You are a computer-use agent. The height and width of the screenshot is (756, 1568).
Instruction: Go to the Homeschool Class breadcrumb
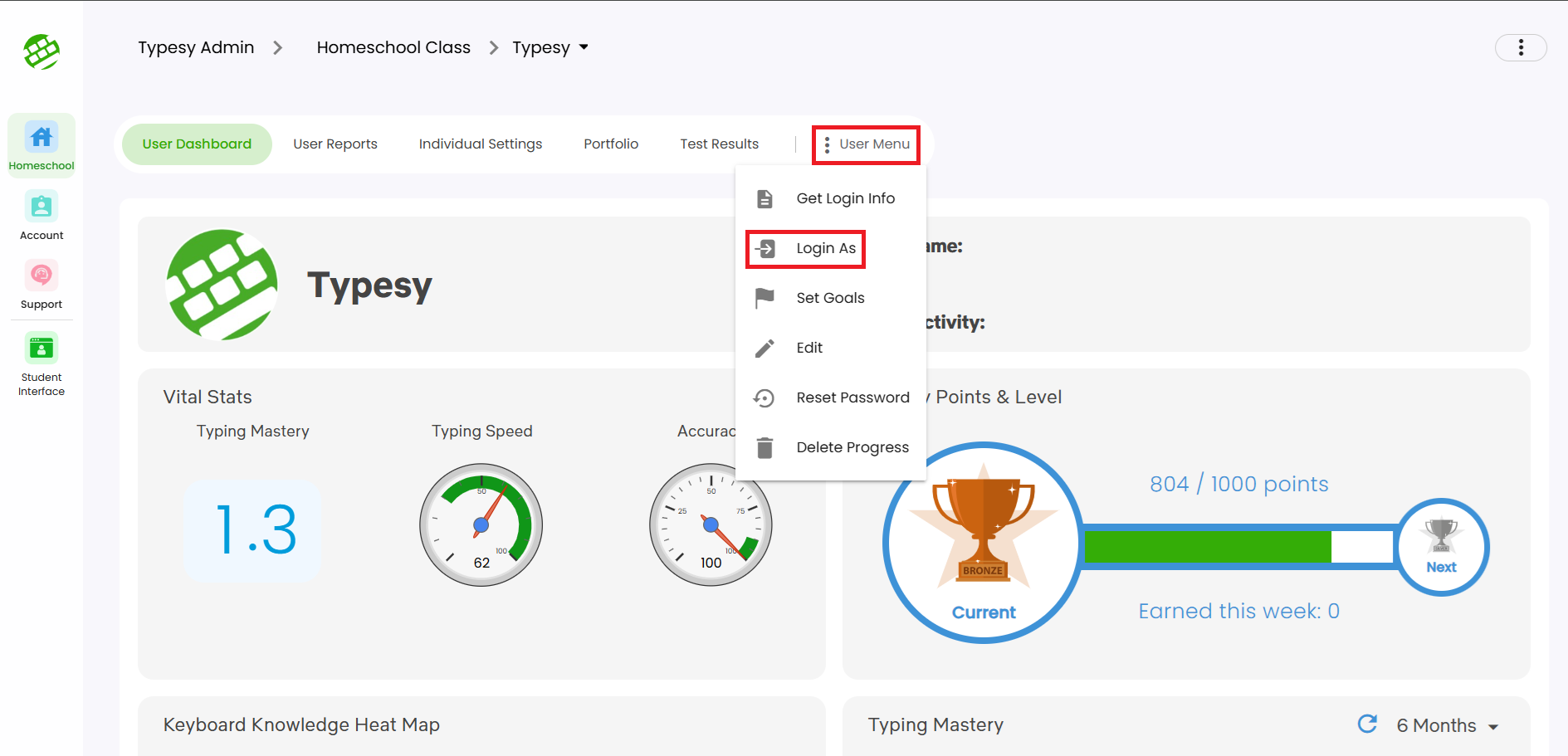(393, 47)
